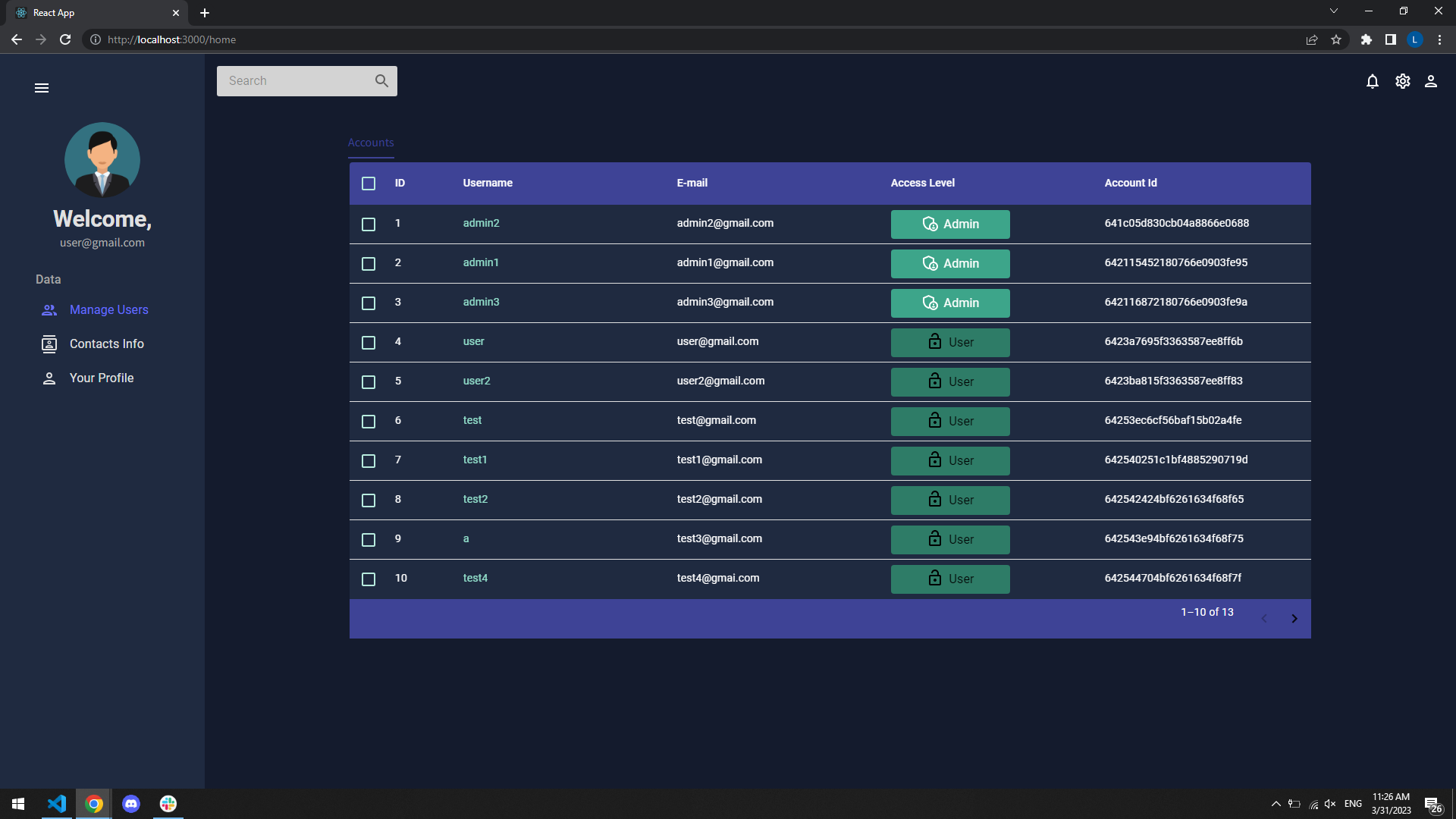The image size is (1456, 819).
Task: Click the previous page arrow in the table footer
Action: tap(1264, 619)
